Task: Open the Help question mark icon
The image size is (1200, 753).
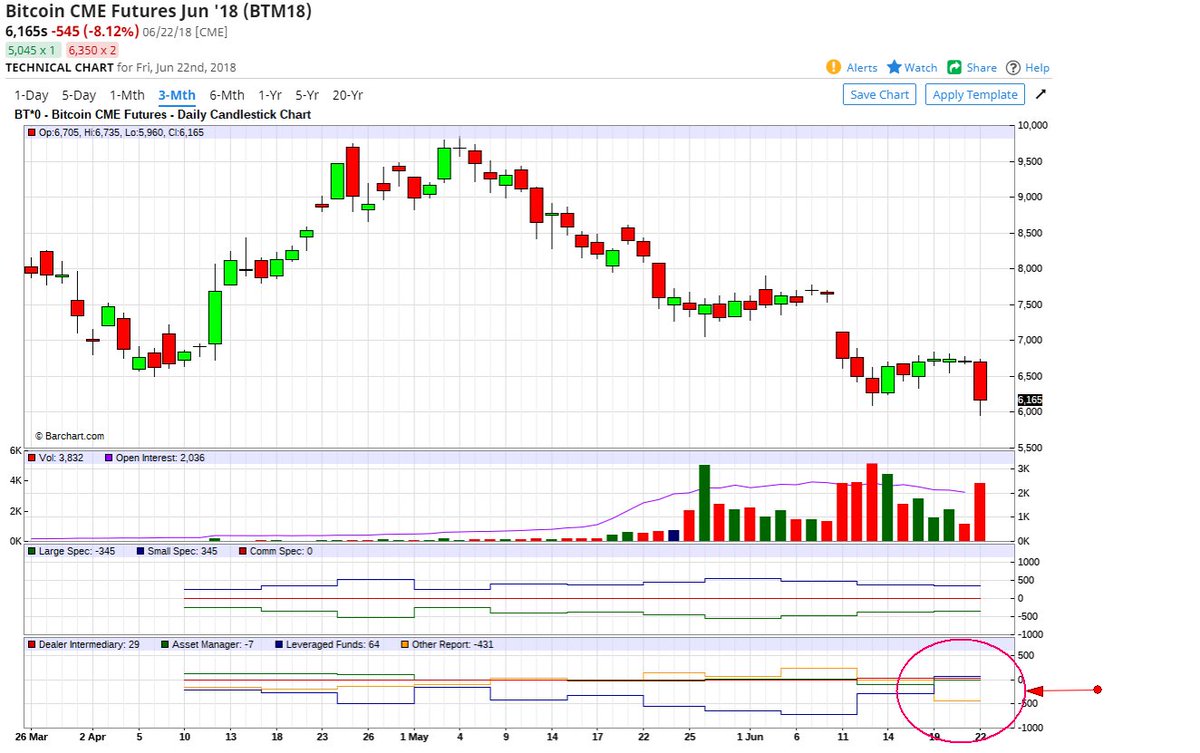Action: point(1013,67)
